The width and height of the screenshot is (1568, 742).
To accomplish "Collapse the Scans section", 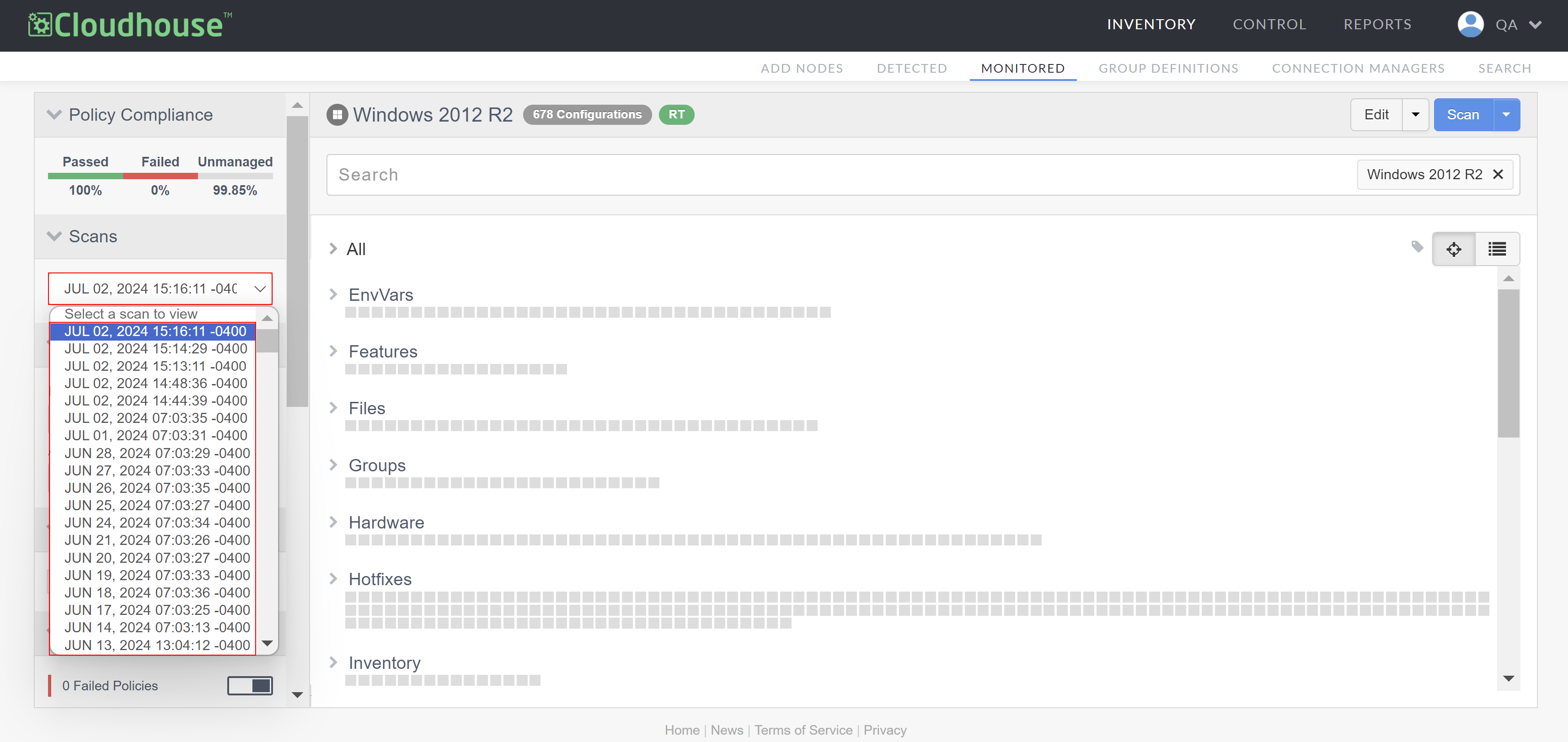I will pos(55,236).
